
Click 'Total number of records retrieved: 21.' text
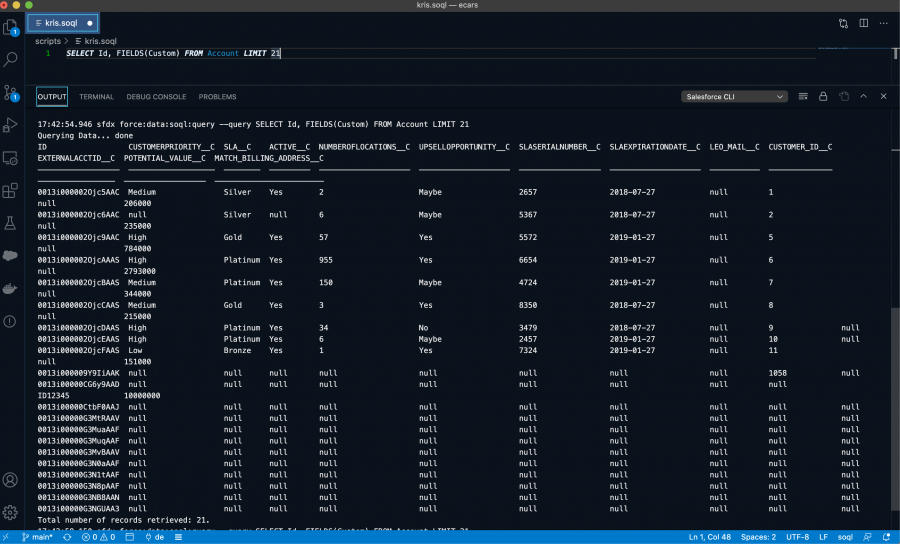click(123, 520)
